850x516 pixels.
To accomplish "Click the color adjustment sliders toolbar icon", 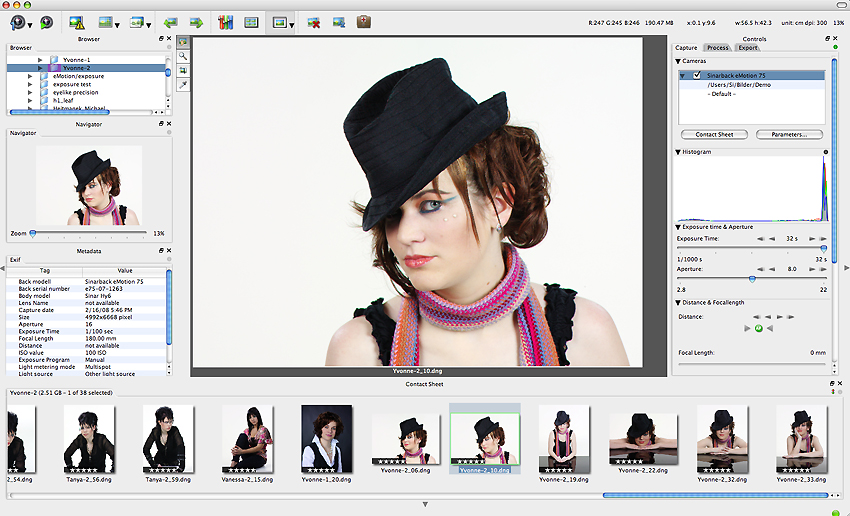I will click(x=225, y=21).
